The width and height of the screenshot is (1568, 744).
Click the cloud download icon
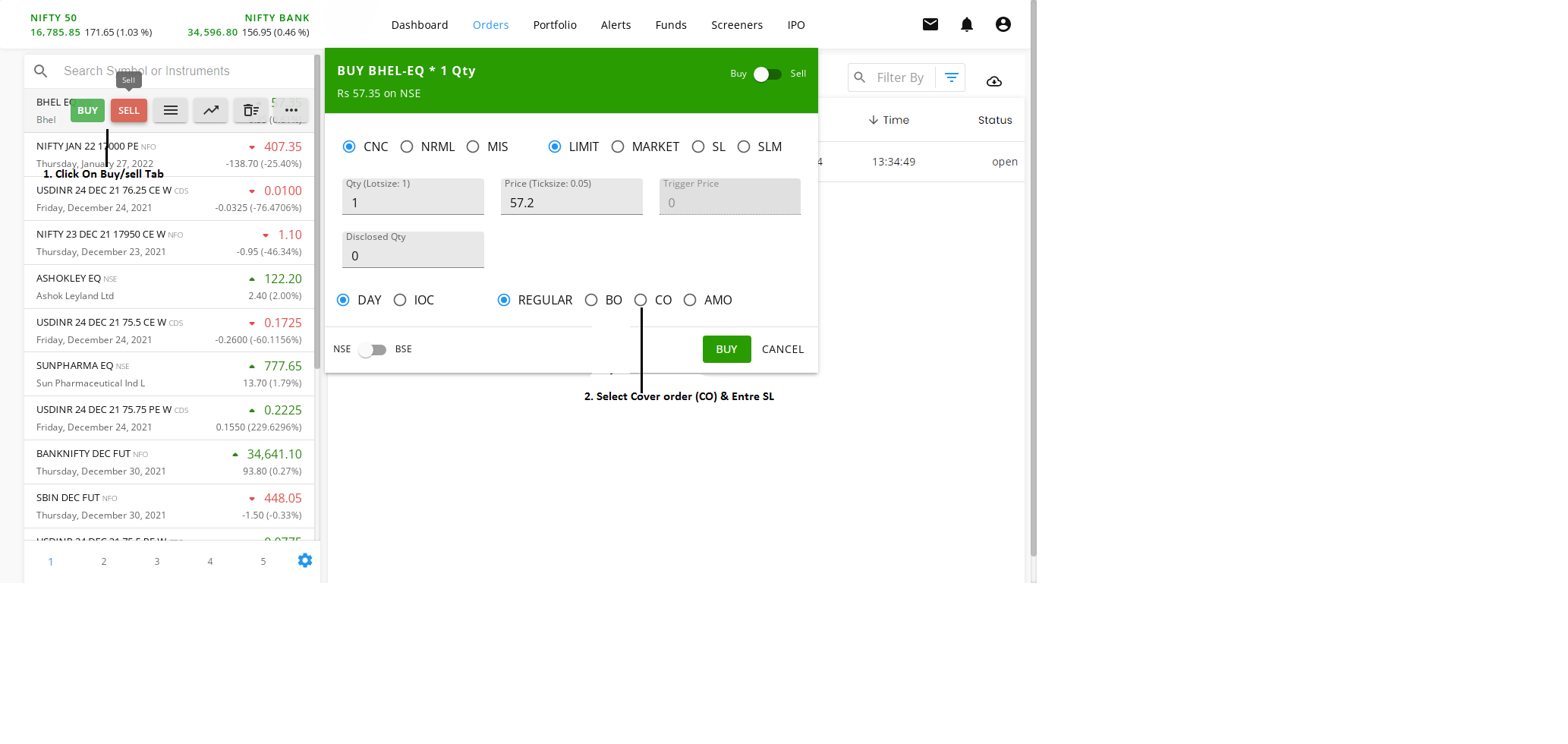coord(993,81)
